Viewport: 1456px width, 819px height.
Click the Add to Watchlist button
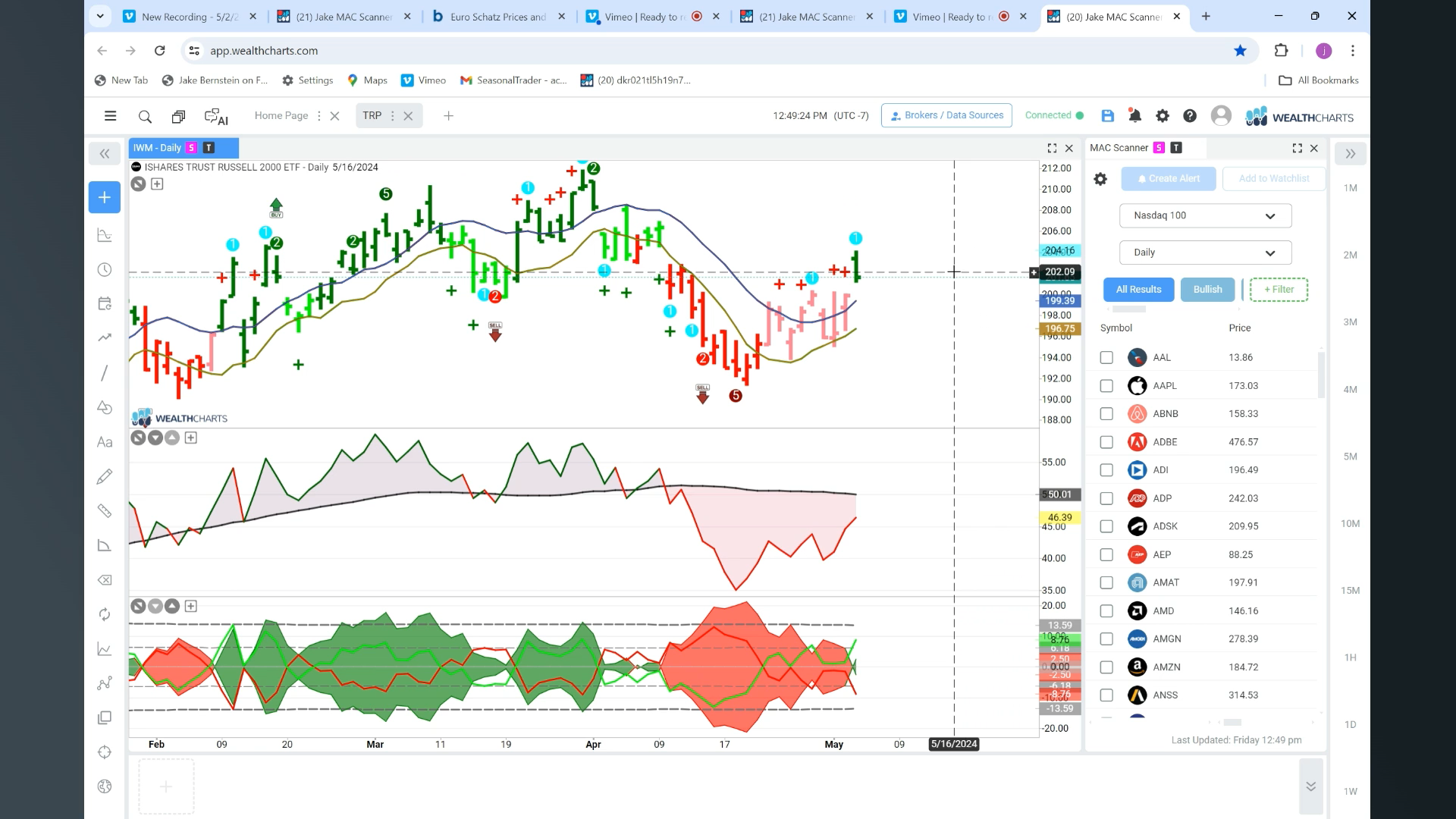[x=1274, y=179]
